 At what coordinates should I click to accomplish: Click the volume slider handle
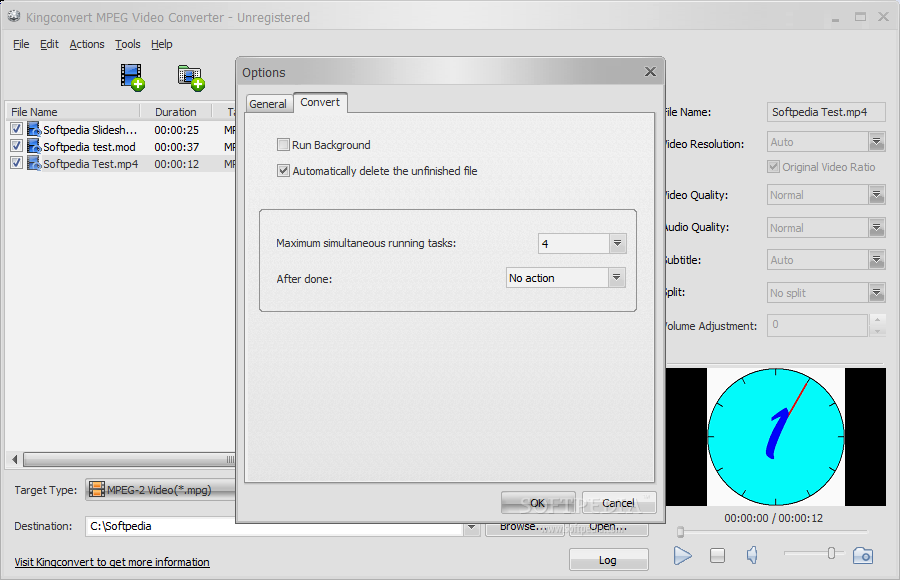(831, 553)
